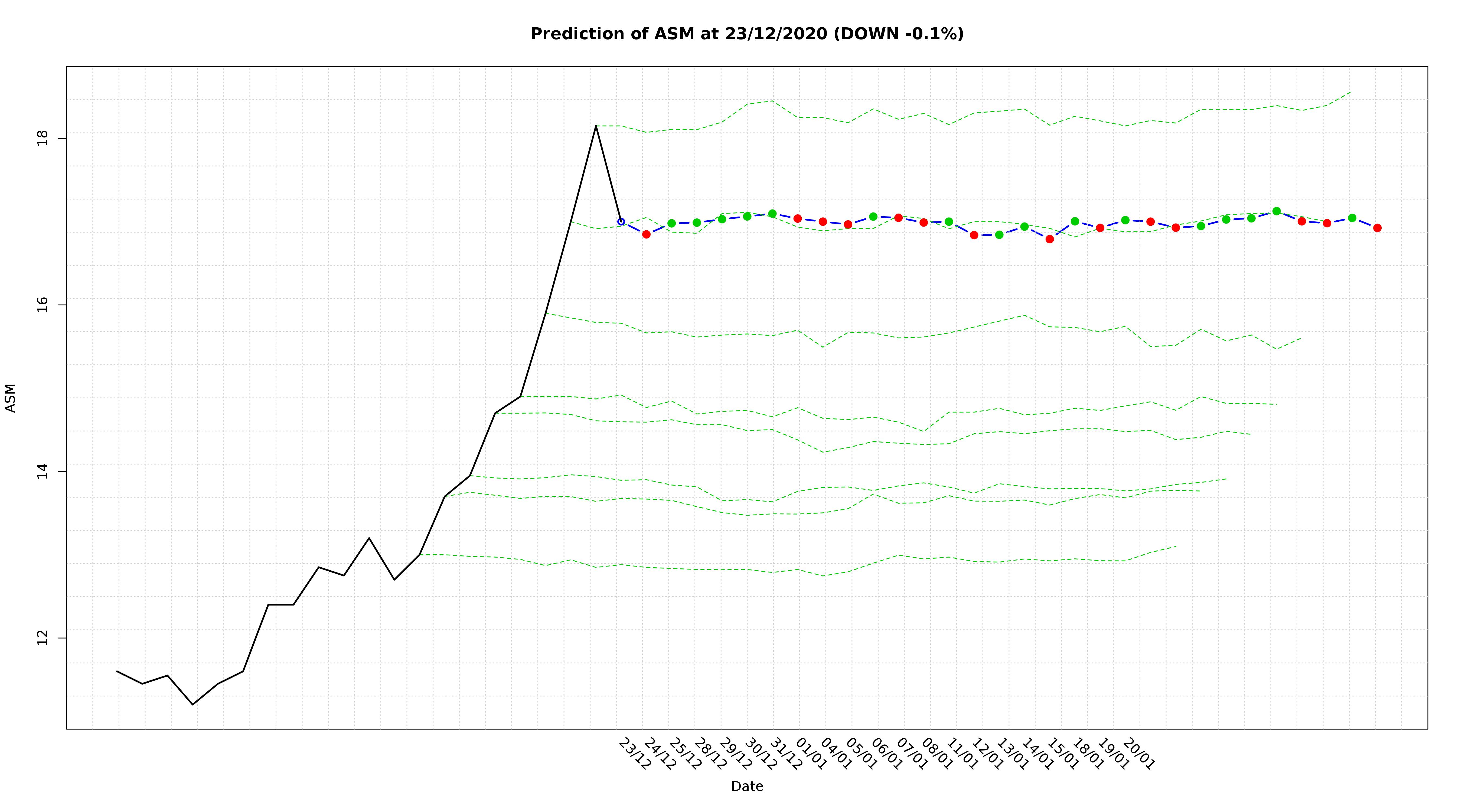Screen dimensions: 1462x812
Task: Click the lowest point of the black line
Action: pos(193,704)
